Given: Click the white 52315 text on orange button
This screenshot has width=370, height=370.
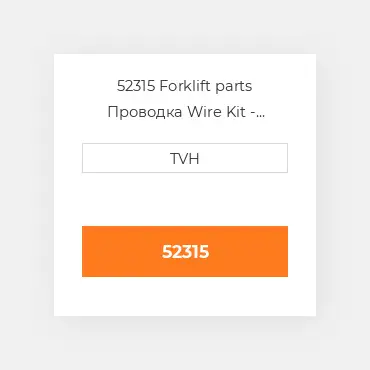Looking at the screenshot, I should (x=185, y=252).
